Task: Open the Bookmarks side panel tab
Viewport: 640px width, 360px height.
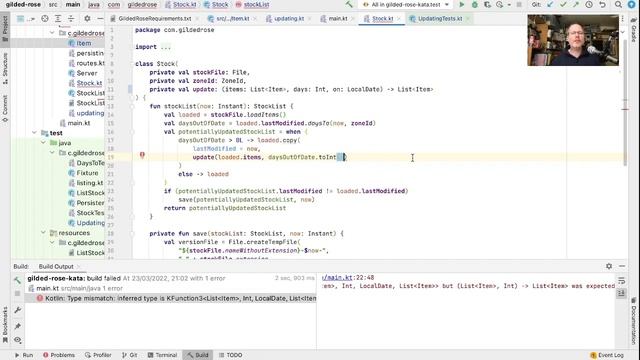Action: click(5, 324)
